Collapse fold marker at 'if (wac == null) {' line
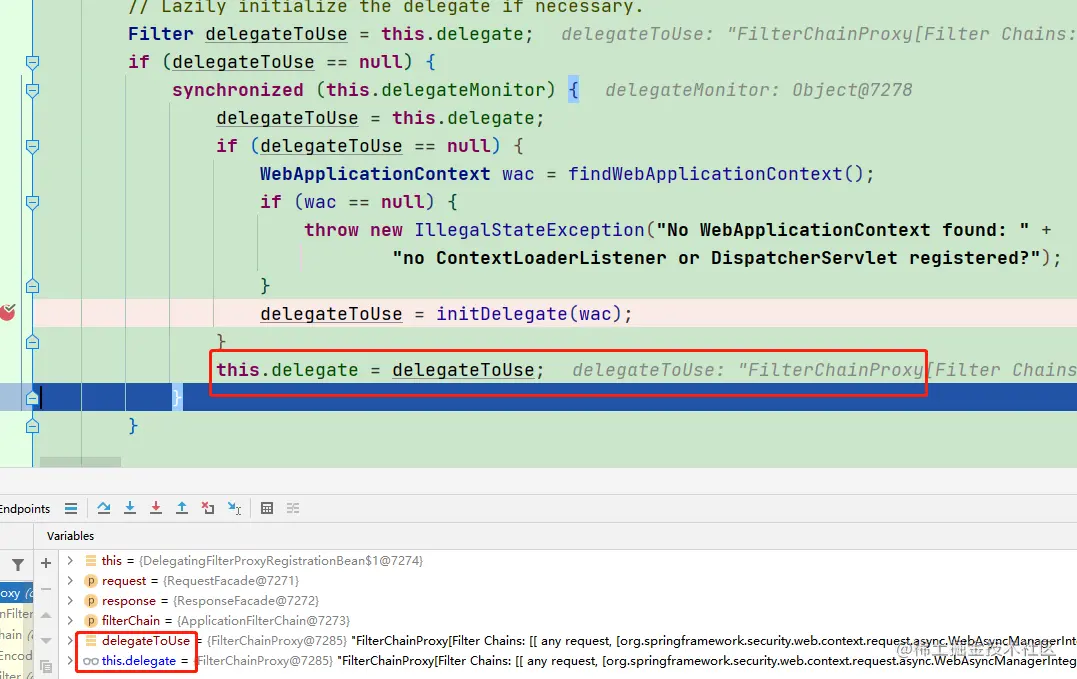Screen dimensions: 1077x679 pyautogui.click(x=32, y=203)
